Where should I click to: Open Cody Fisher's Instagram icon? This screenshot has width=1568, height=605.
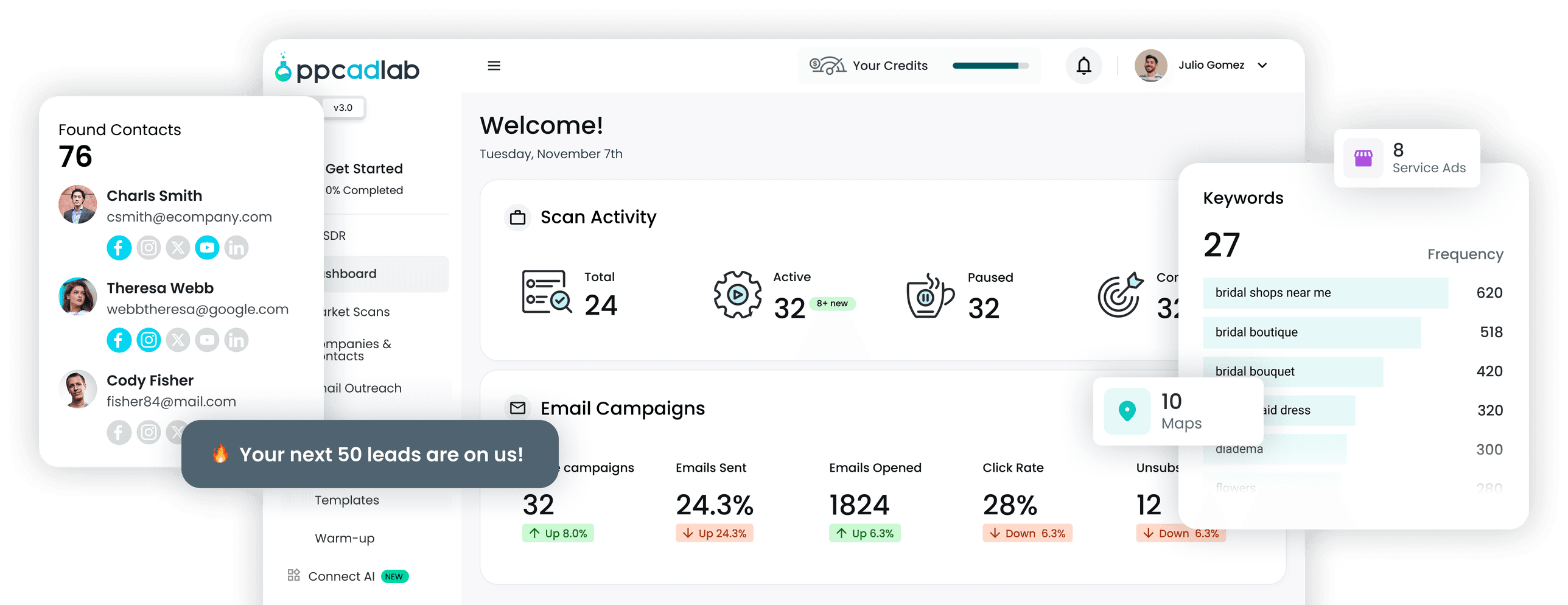point(149,432)
